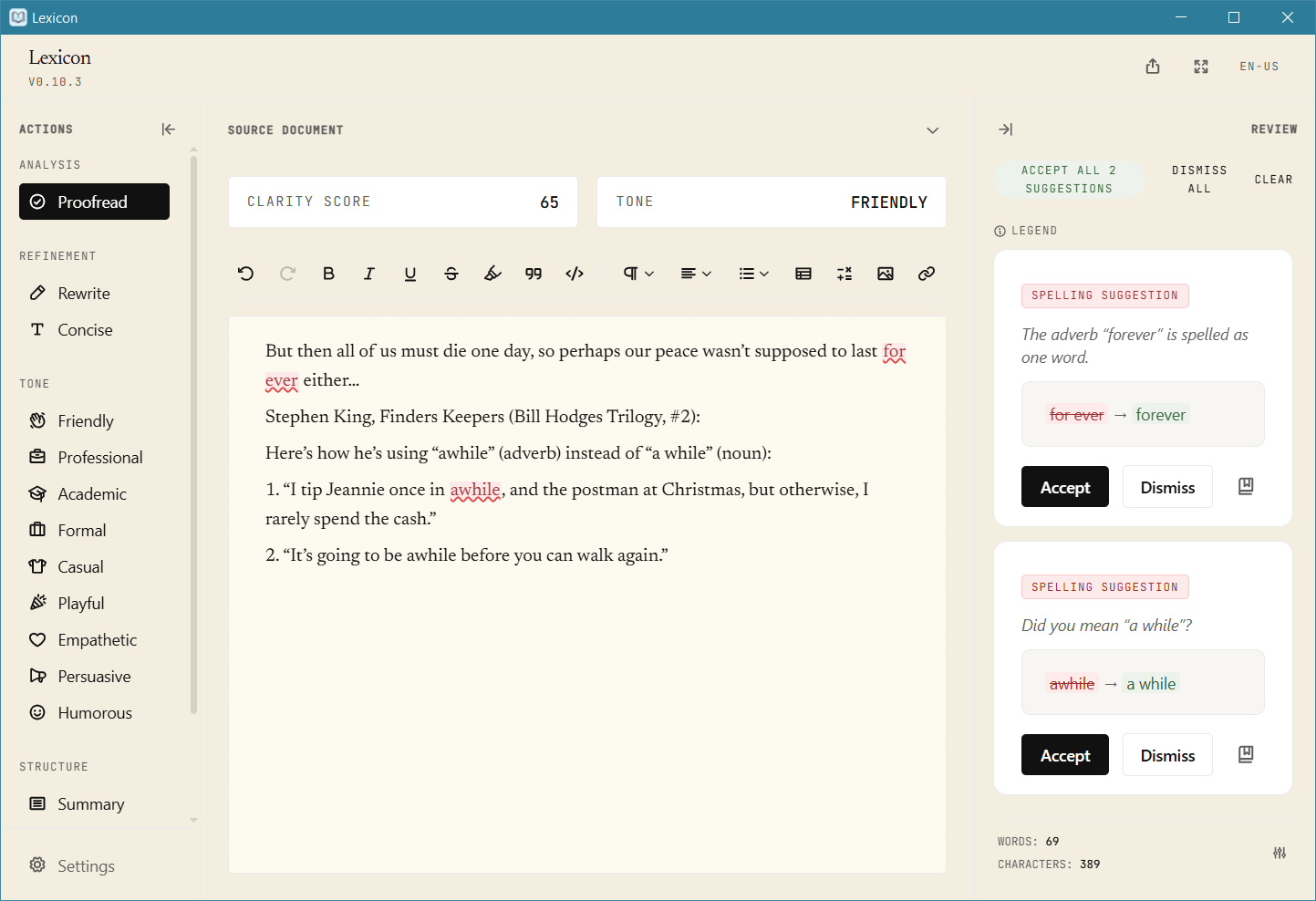This screenshot has height=901, width=1316.
Task: Toggle underline formatting
Action: tap(410, 274)
